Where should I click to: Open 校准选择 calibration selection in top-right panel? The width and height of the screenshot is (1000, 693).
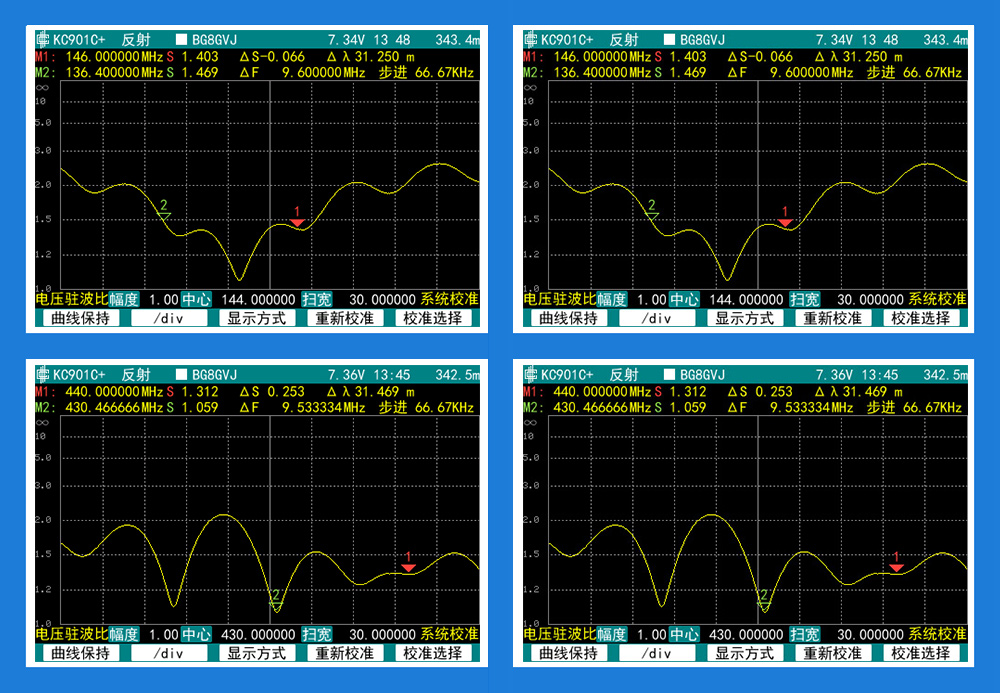coord(920,318)
